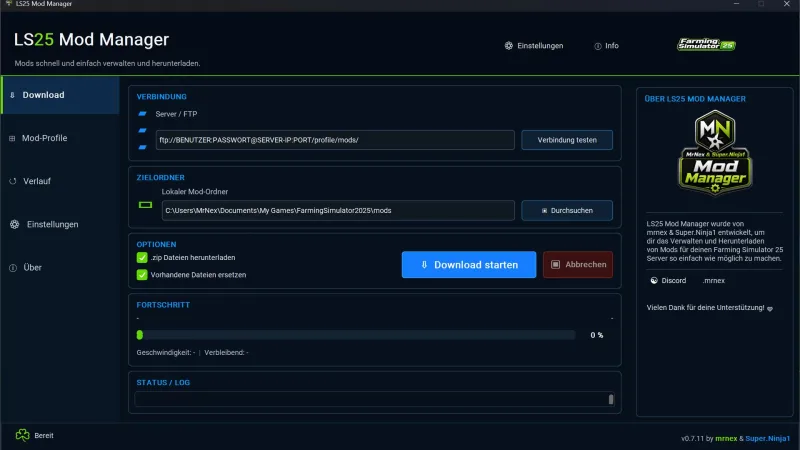Focus the Lokaler Mod-Ordner path field

[x=338, y=210]
